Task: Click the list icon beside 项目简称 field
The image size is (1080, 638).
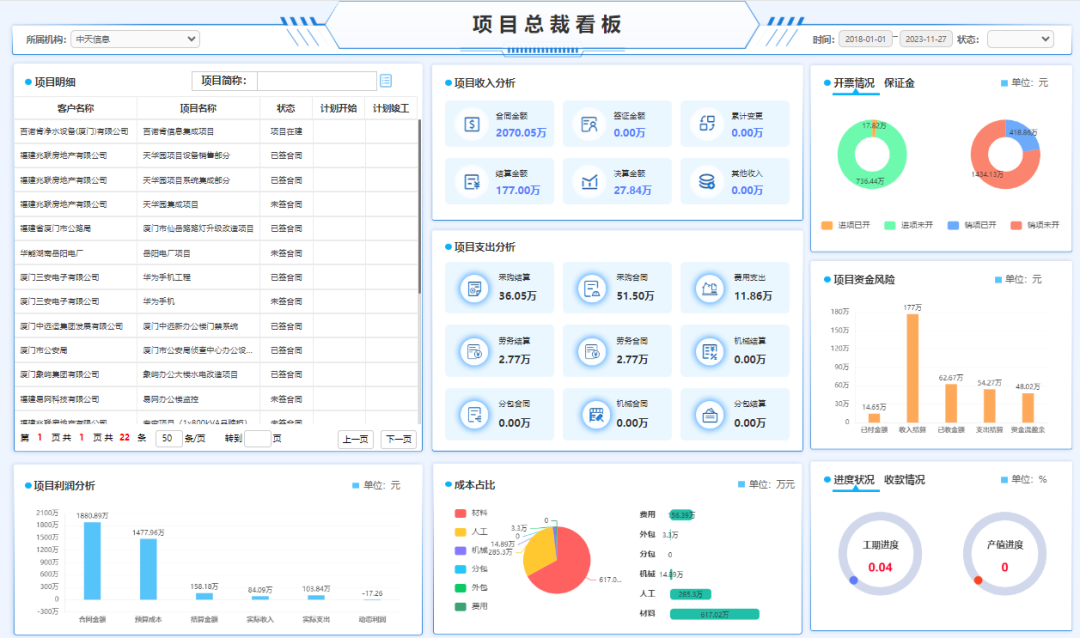Action: click(x=386, y=81)
